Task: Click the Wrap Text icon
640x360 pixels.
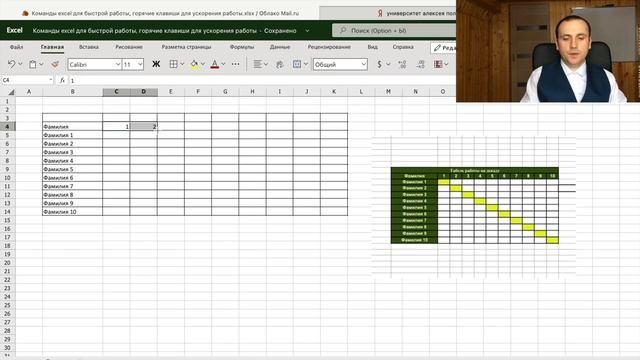Action: pyautogui.click(x=280, y=64)
